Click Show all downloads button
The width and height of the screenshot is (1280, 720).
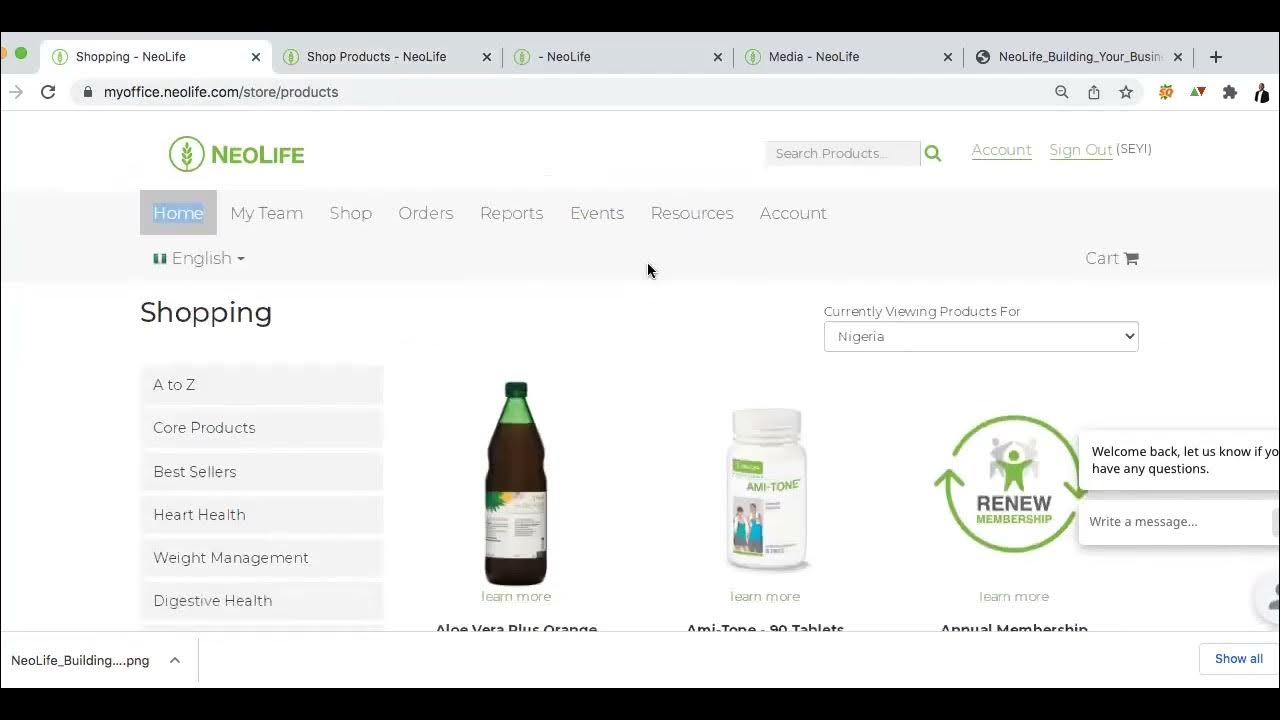[1239, 659]
